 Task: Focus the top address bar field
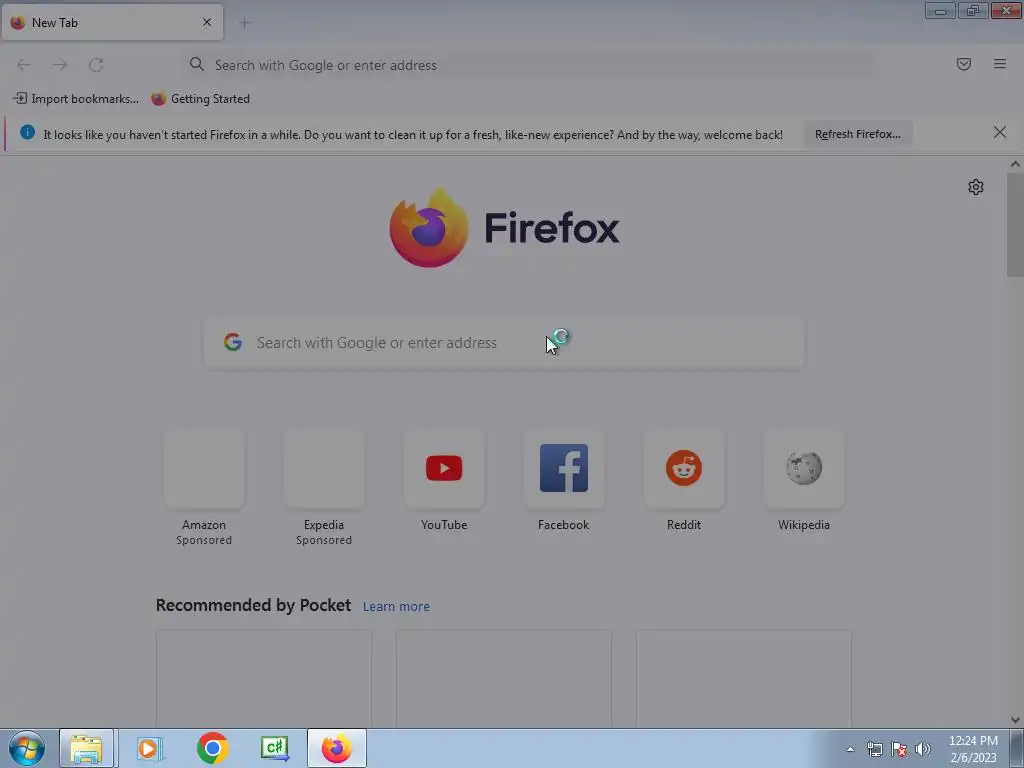pyautogui.click(x=529, y=65)
